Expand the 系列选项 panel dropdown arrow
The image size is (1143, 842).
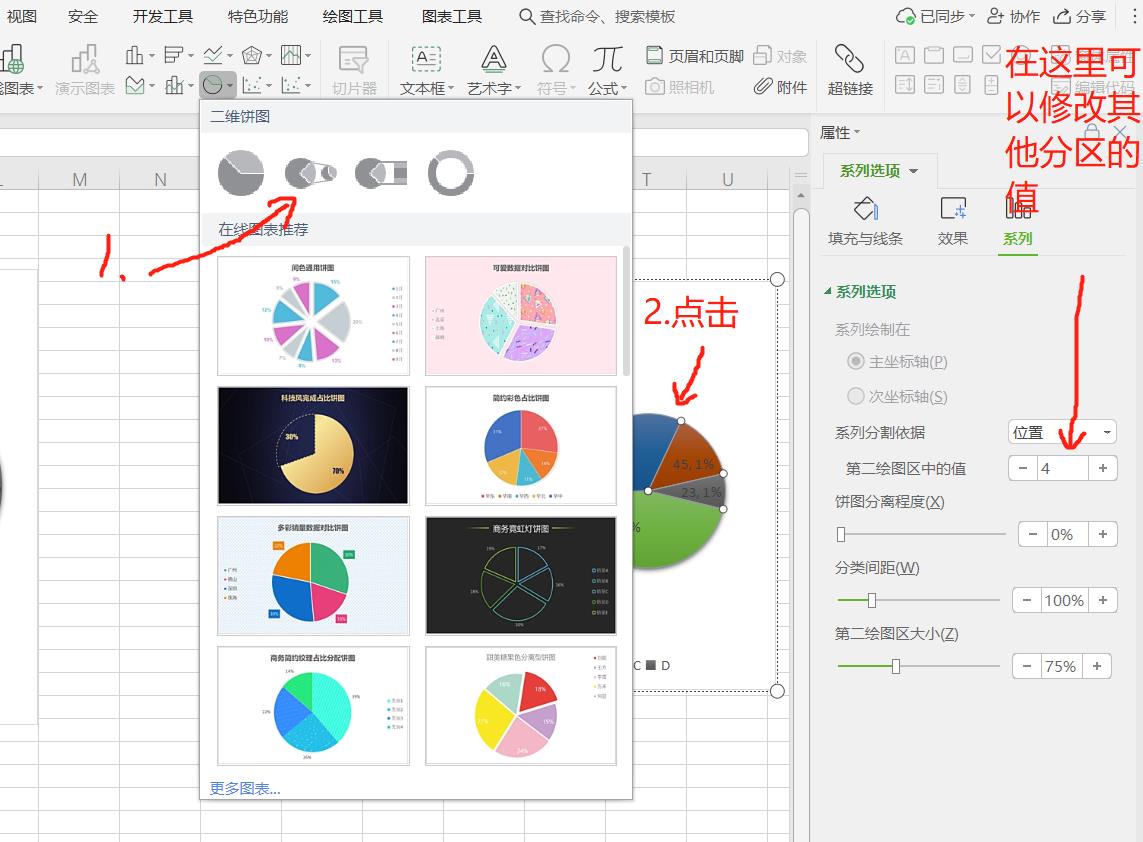click(x=913, y=171)
